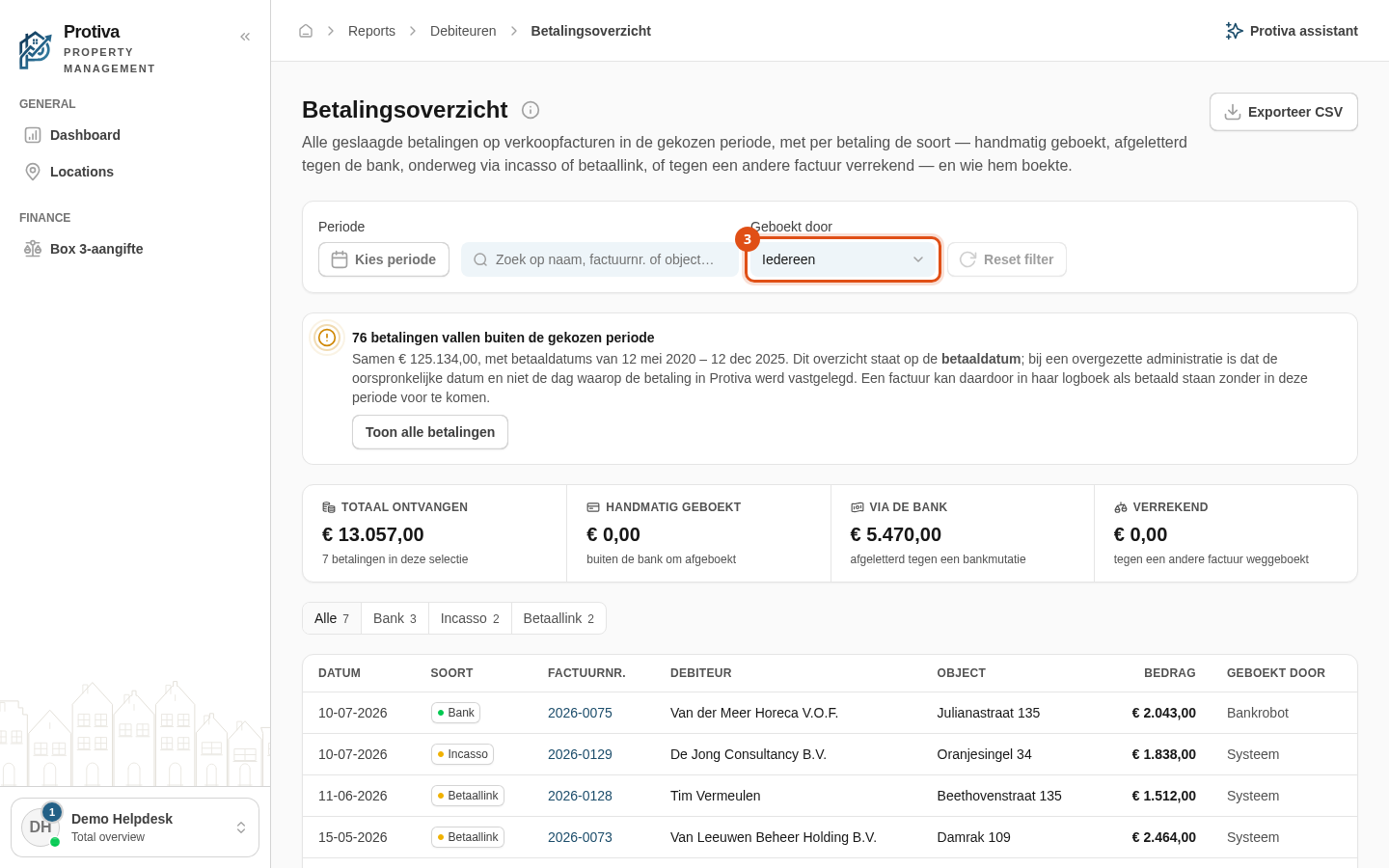1389x868 pixels.
Task: Collapse the sidebar with the double-chevron icon
Action: (245, 37)
